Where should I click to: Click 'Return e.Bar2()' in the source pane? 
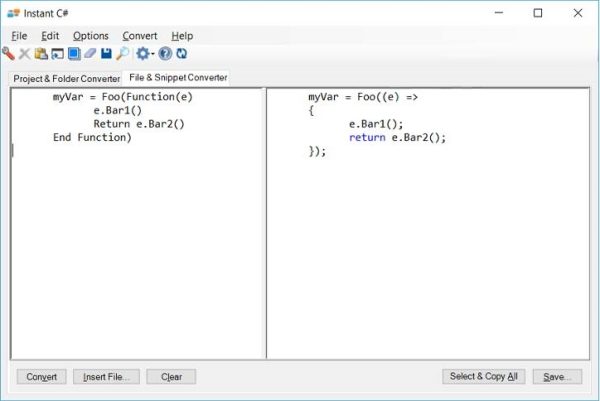click(x=139, y=124)
